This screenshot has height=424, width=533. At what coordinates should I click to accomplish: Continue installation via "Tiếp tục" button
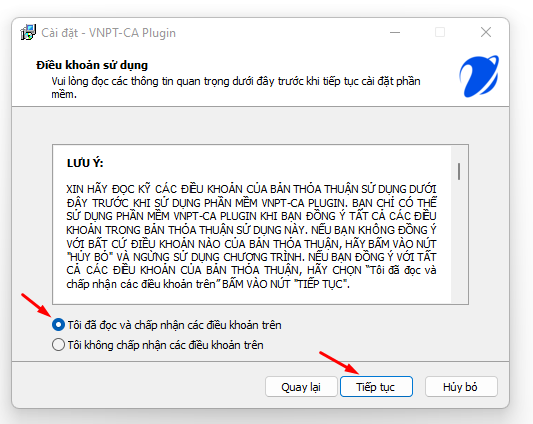click(x=376, y=387)
